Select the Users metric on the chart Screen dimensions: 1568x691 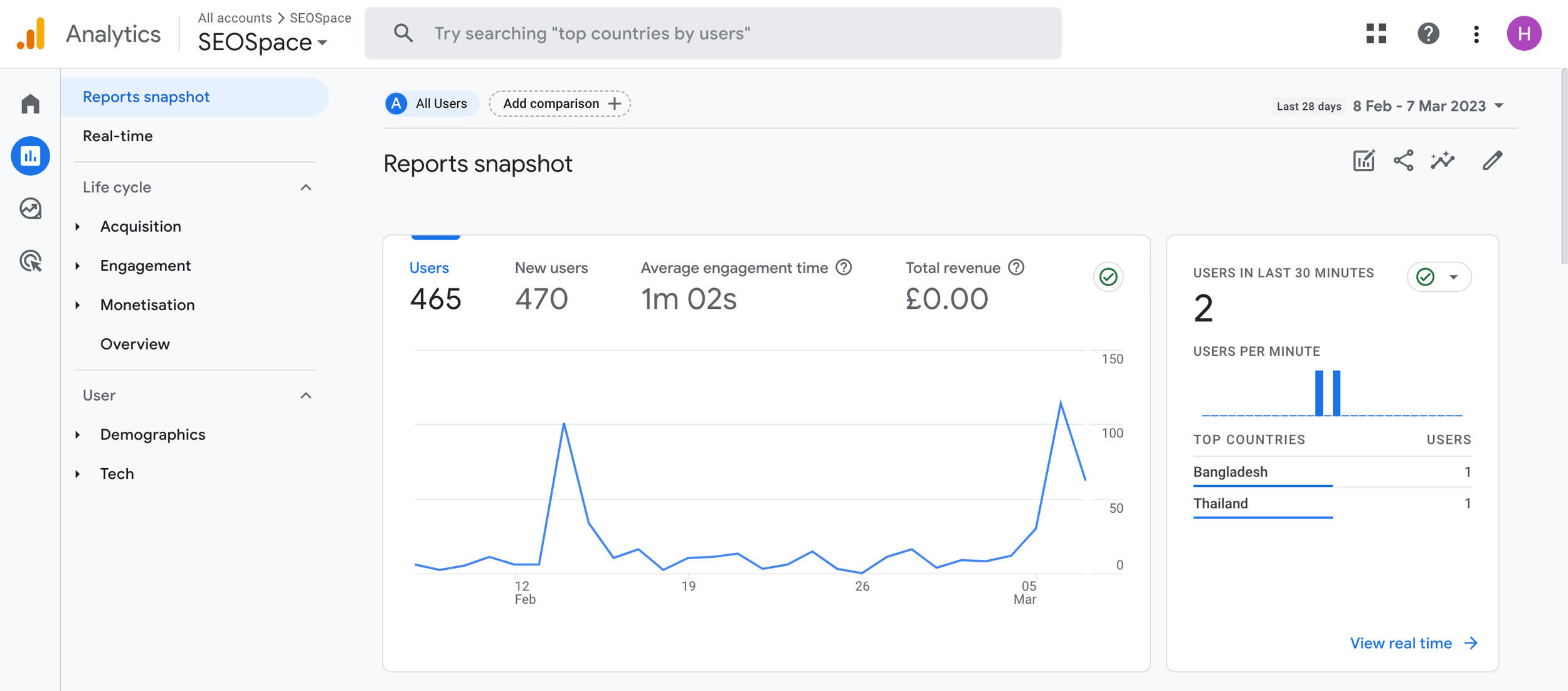click(429, 267)
